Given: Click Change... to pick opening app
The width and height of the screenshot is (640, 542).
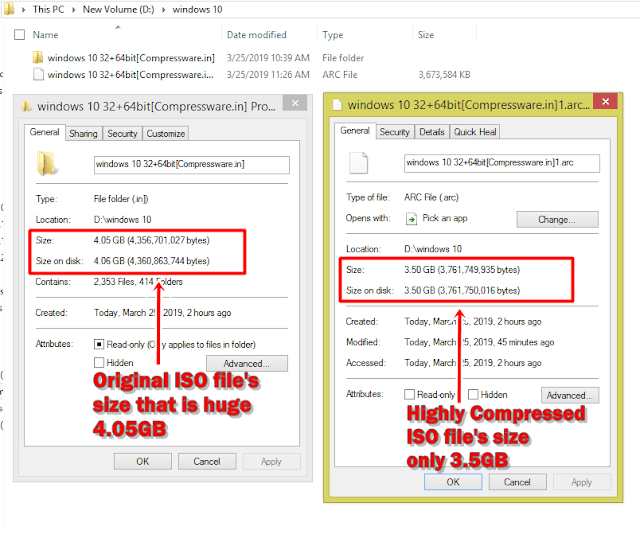Looking at the screenshot, I should tap(558, 220).
